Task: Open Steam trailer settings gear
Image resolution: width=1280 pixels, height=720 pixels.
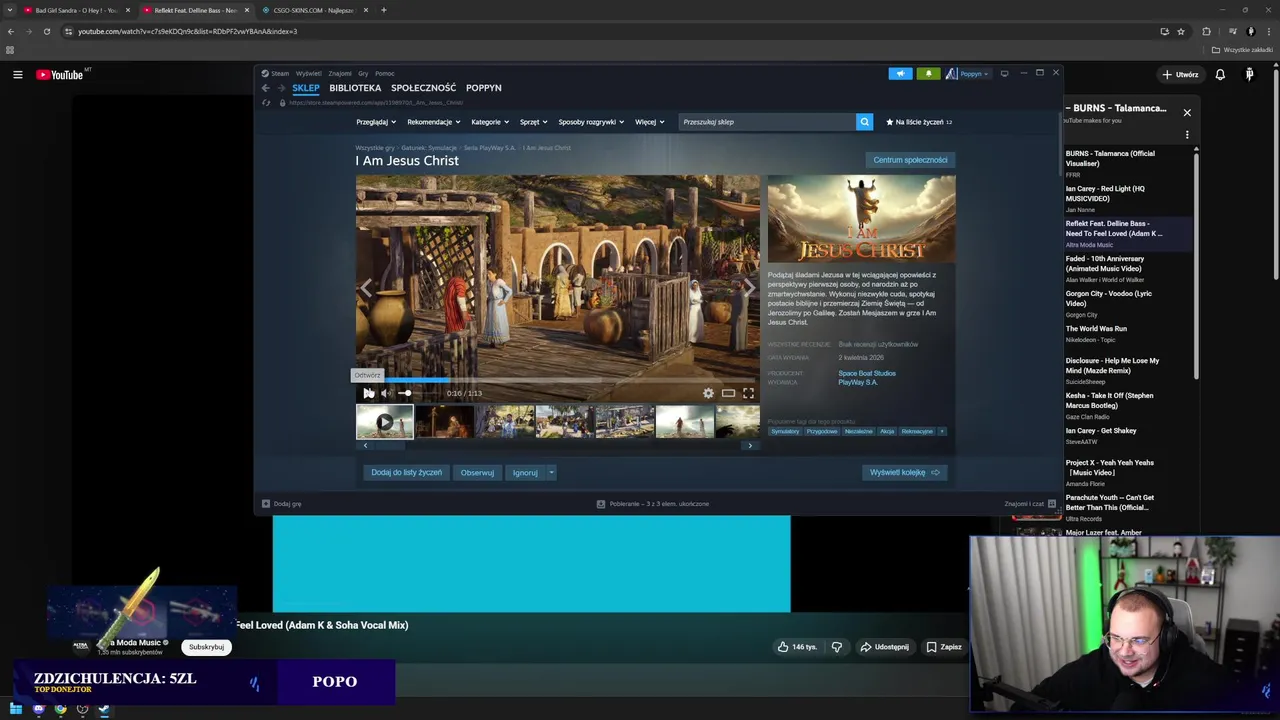Action: [x=708, y=393]
